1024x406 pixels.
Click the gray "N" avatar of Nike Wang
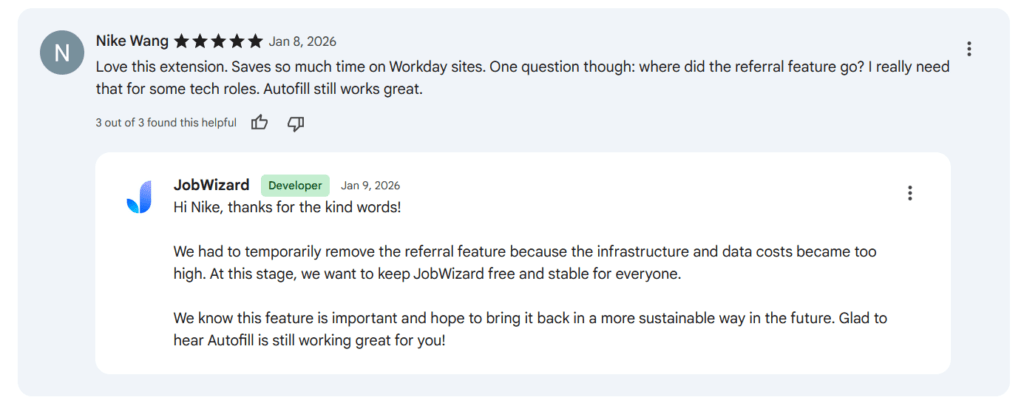(x=62, y=52)
